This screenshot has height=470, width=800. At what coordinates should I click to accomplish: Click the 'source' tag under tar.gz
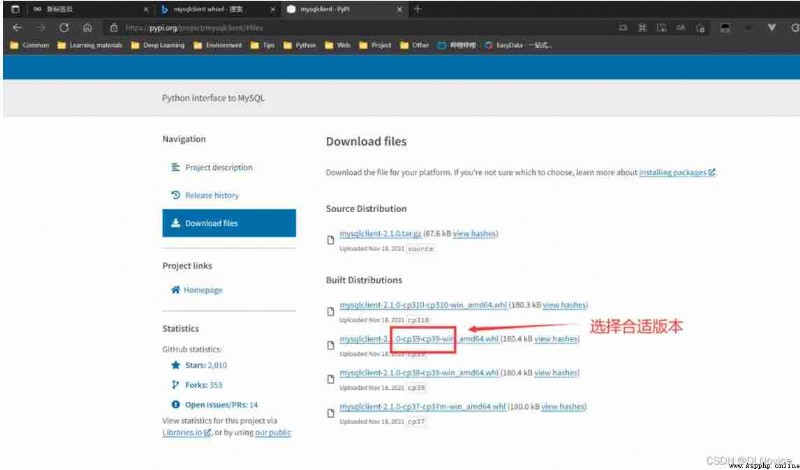pos(420,249)
